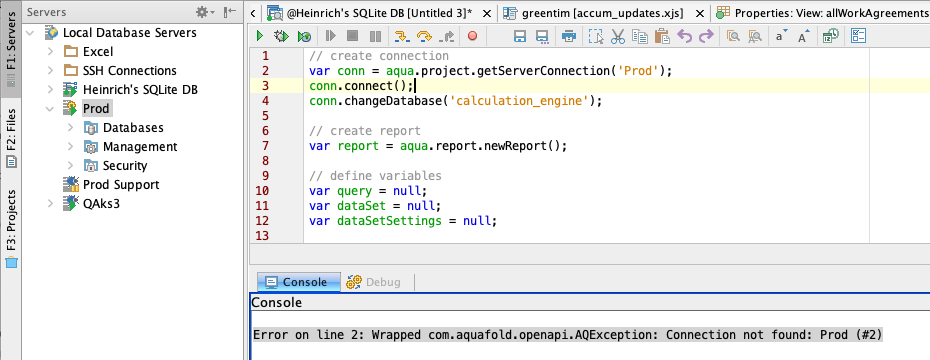Open the Debug tab
The width and height of the screenshot is (930, 360).
point(374,282)
